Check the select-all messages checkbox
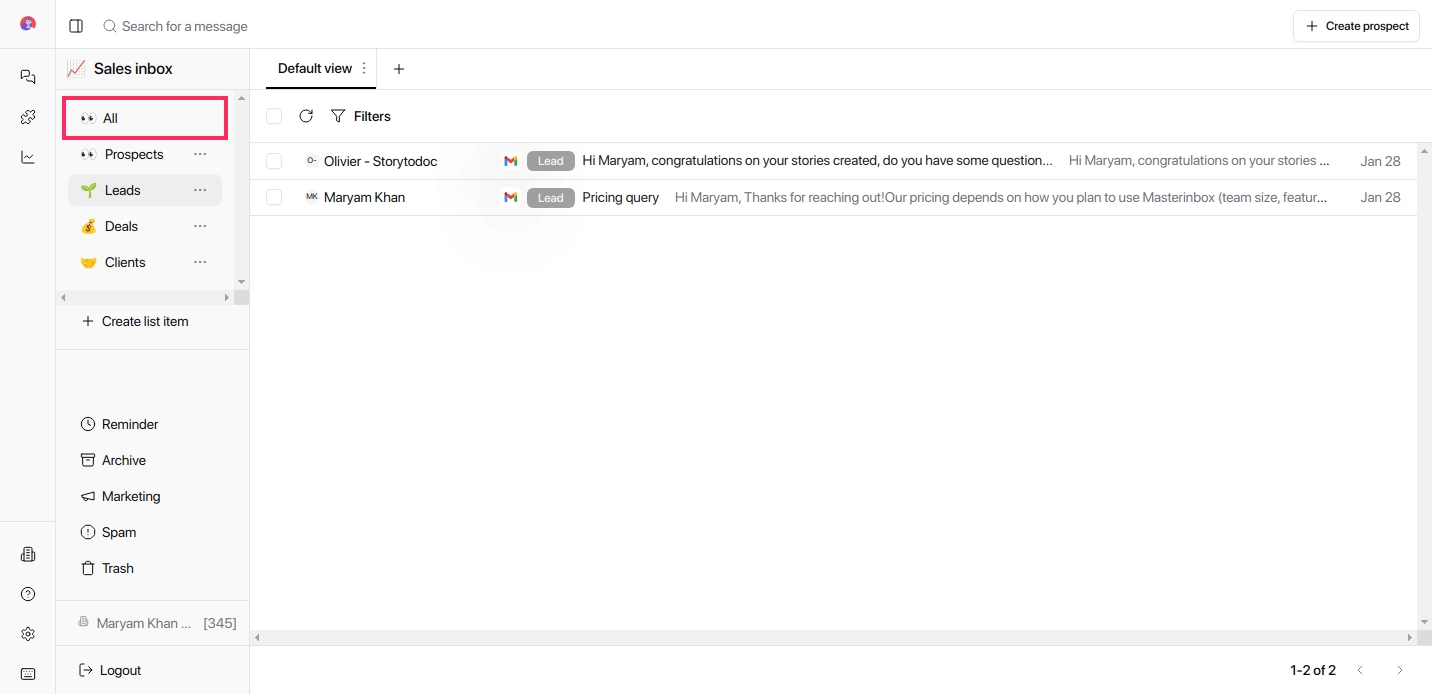 tap(274, 116)
